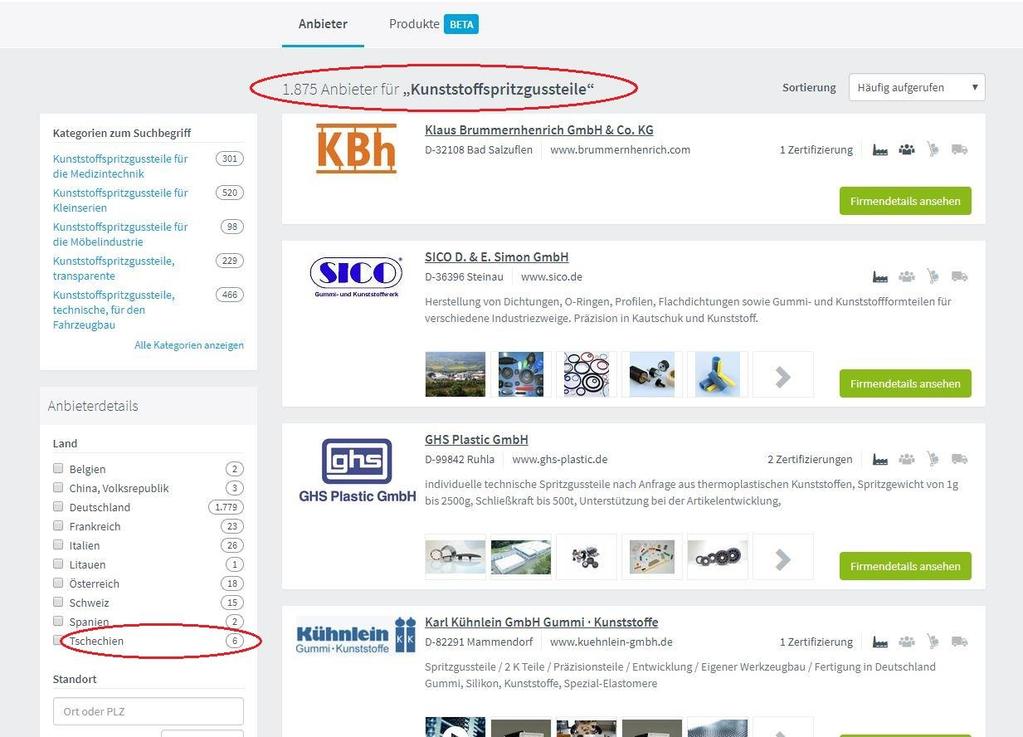This screenshot has width=1023, height=737.
Task: Visit www.brummernhenrich.com website link
Action: (x=620, y=150)
